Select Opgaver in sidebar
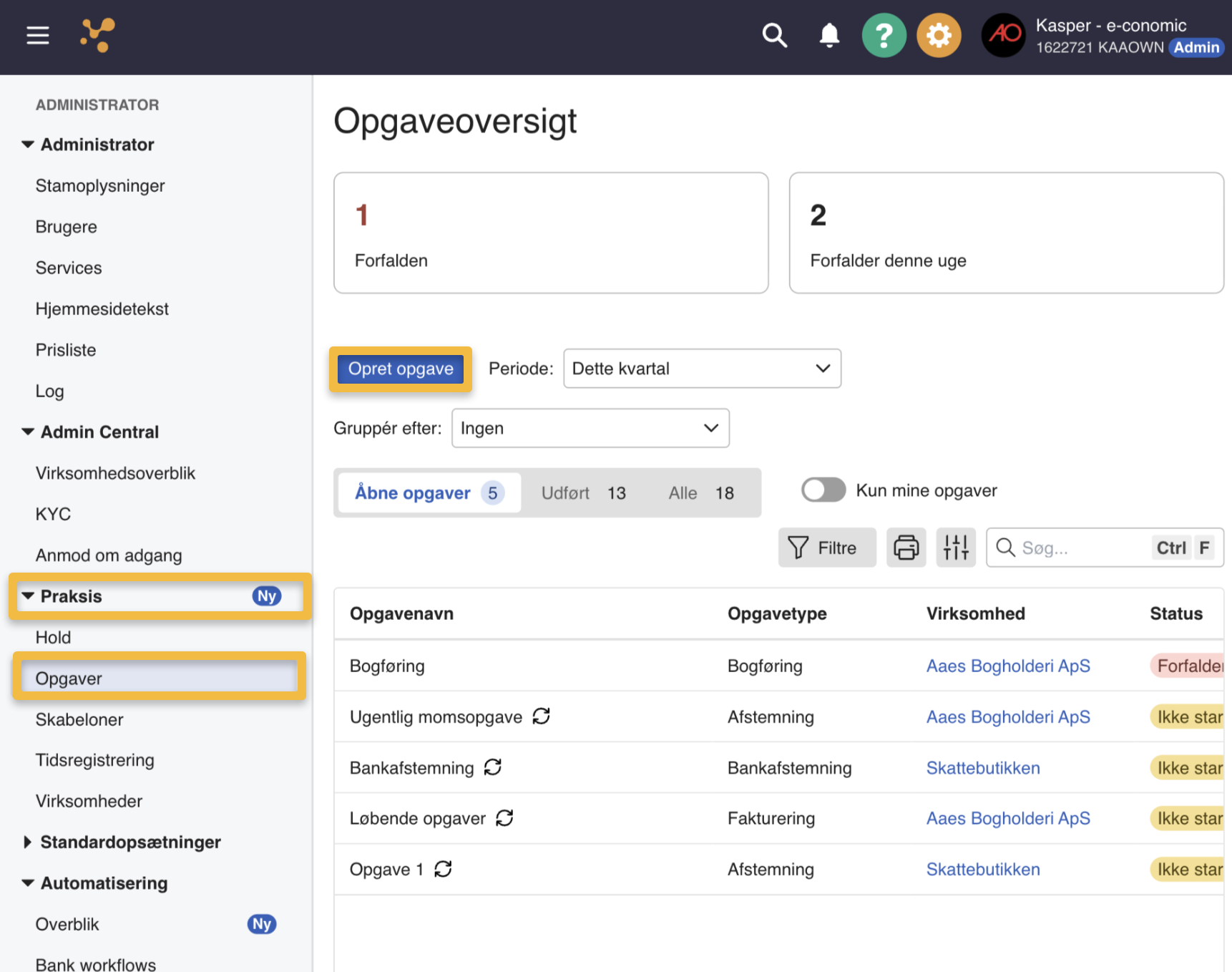 (160, 678)
